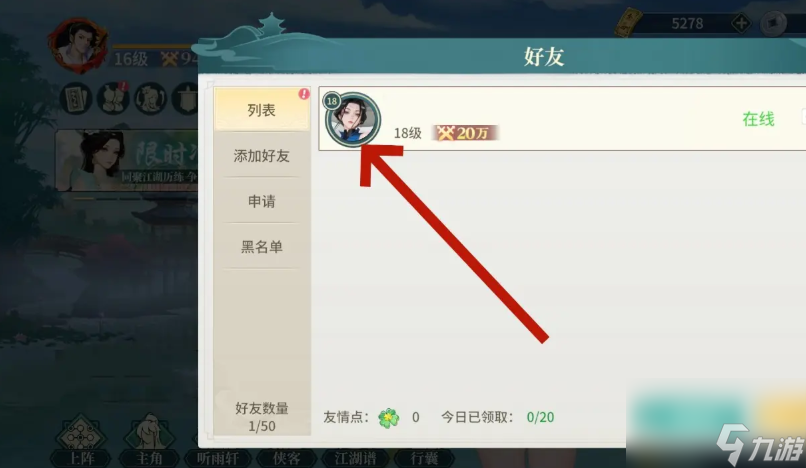Tap your player avatar in top-left corner

(x=78, y=45)
